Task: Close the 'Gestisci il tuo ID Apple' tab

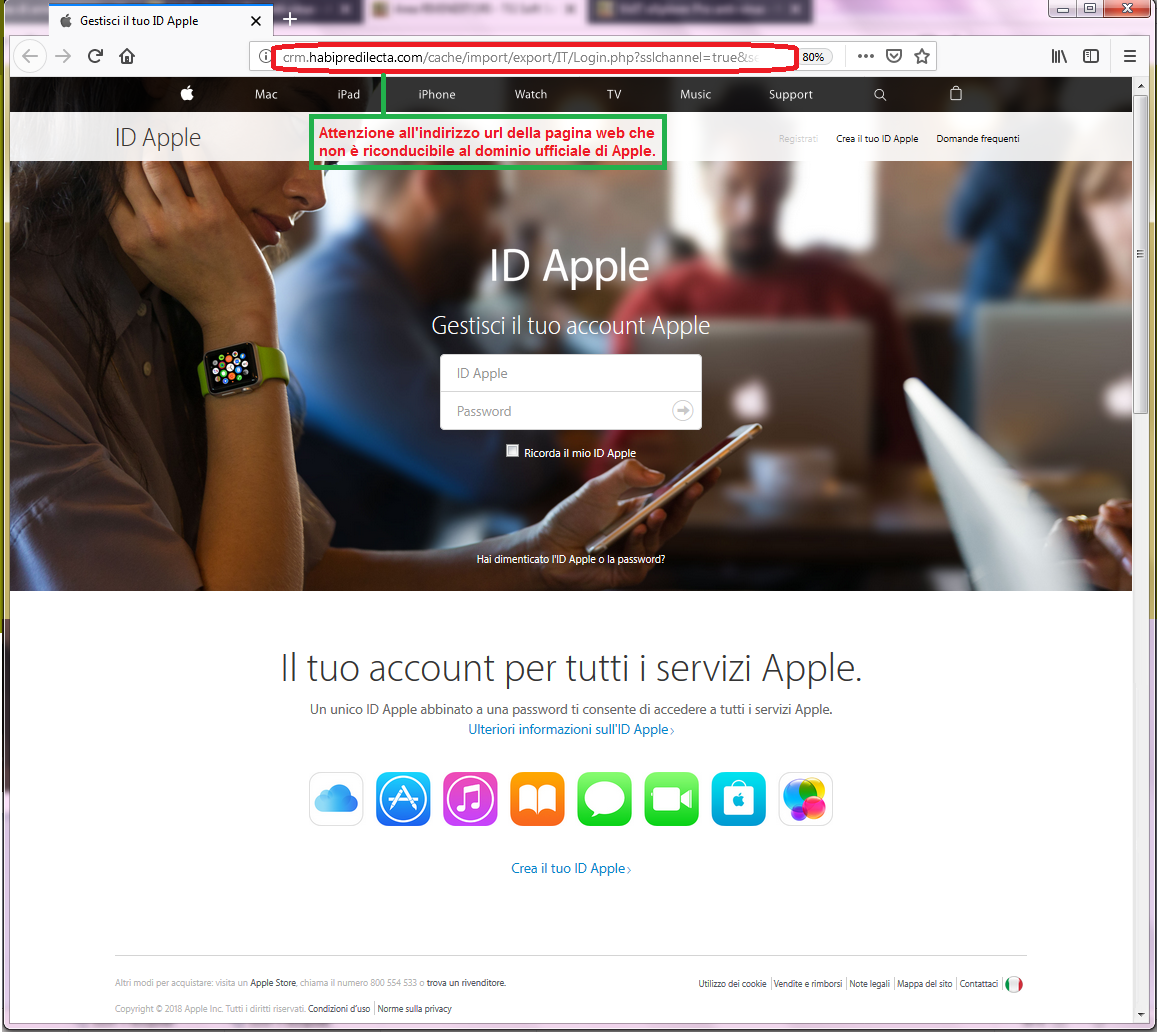Action: (x=255, y=21)
